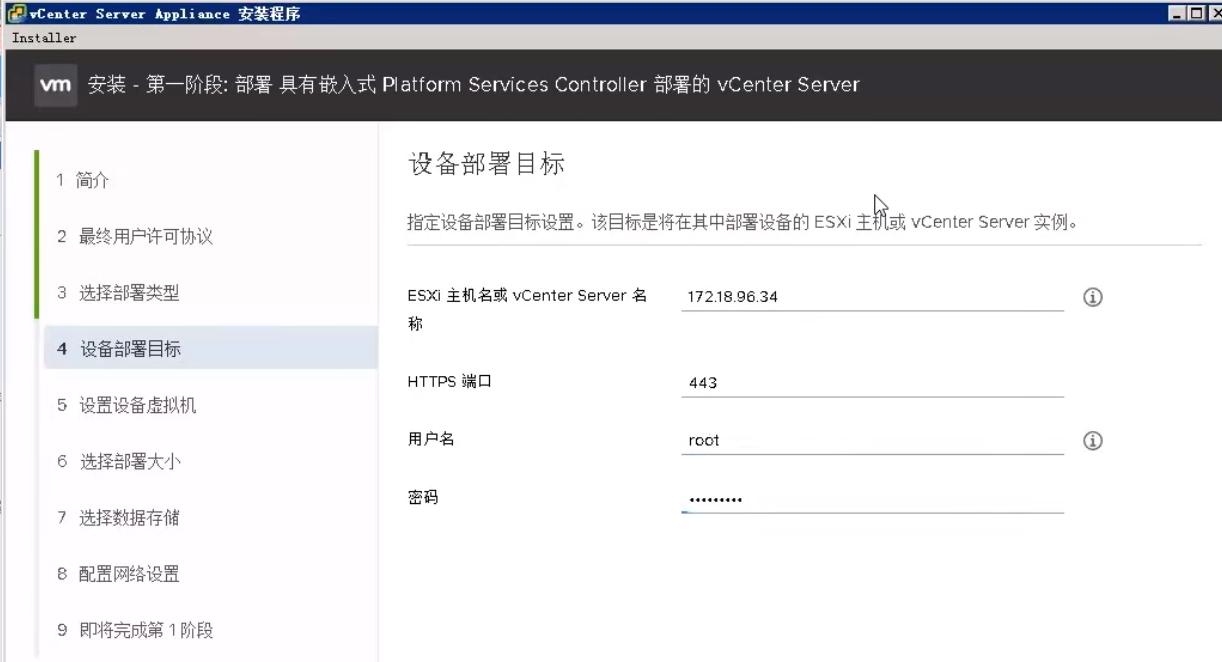Click the 设备部署目标 page heading
Image resolution: width=1222 pixels, height=662 pixels.
click(x=486, y=165)
